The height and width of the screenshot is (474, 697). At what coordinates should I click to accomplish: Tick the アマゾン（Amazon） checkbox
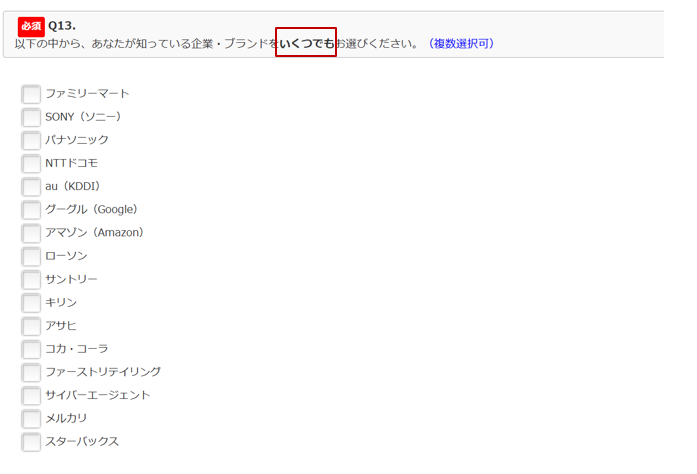(x=31, y=233)
